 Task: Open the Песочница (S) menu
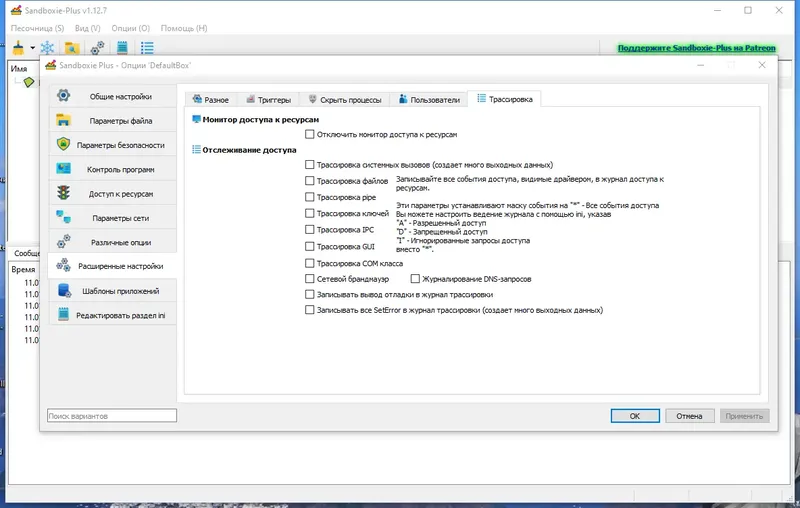[37, 28]
